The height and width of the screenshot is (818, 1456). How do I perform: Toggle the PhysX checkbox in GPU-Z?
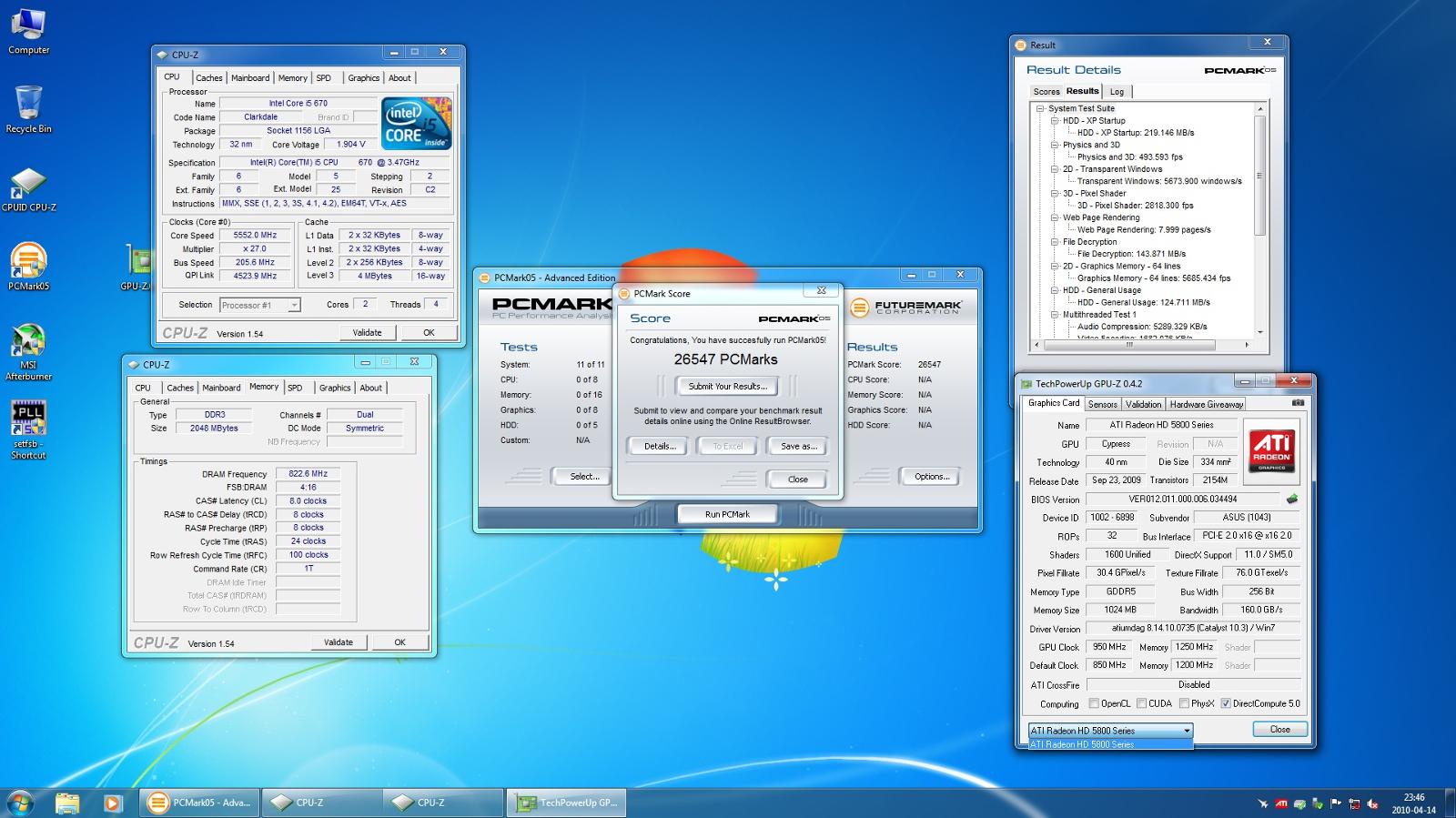pyautogui.click(x=1184, y=703)
